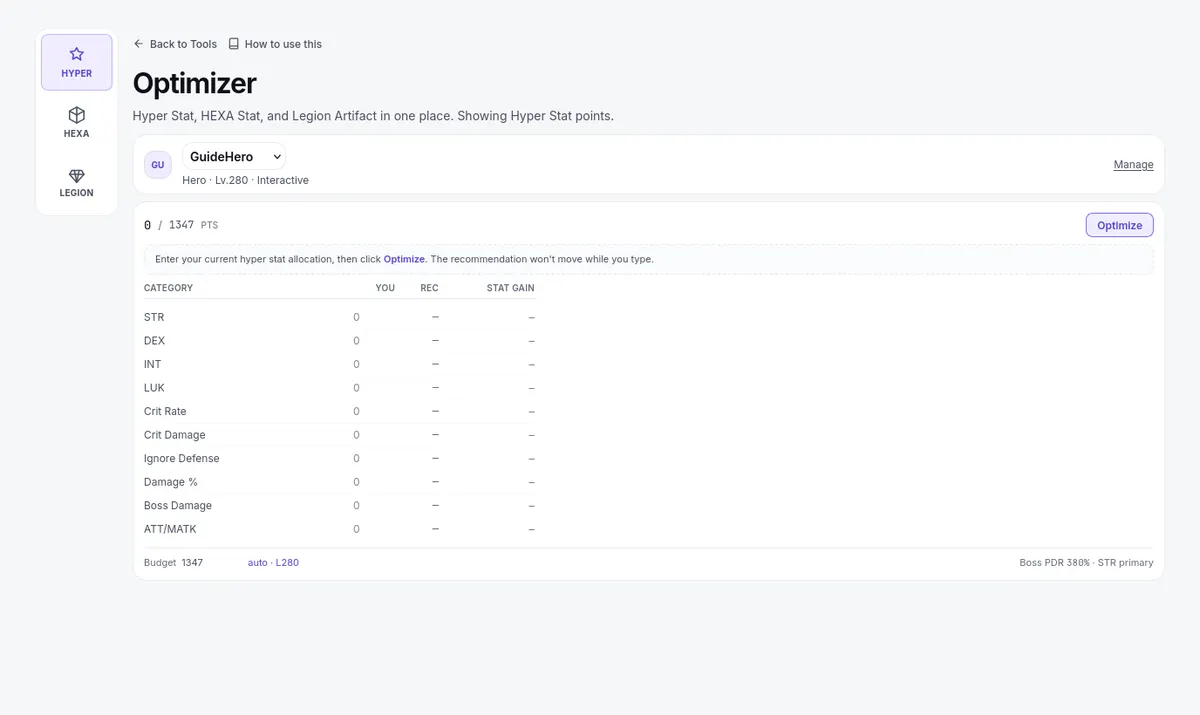
Task: Click the INT category label
Action: (x=152, y=364)
